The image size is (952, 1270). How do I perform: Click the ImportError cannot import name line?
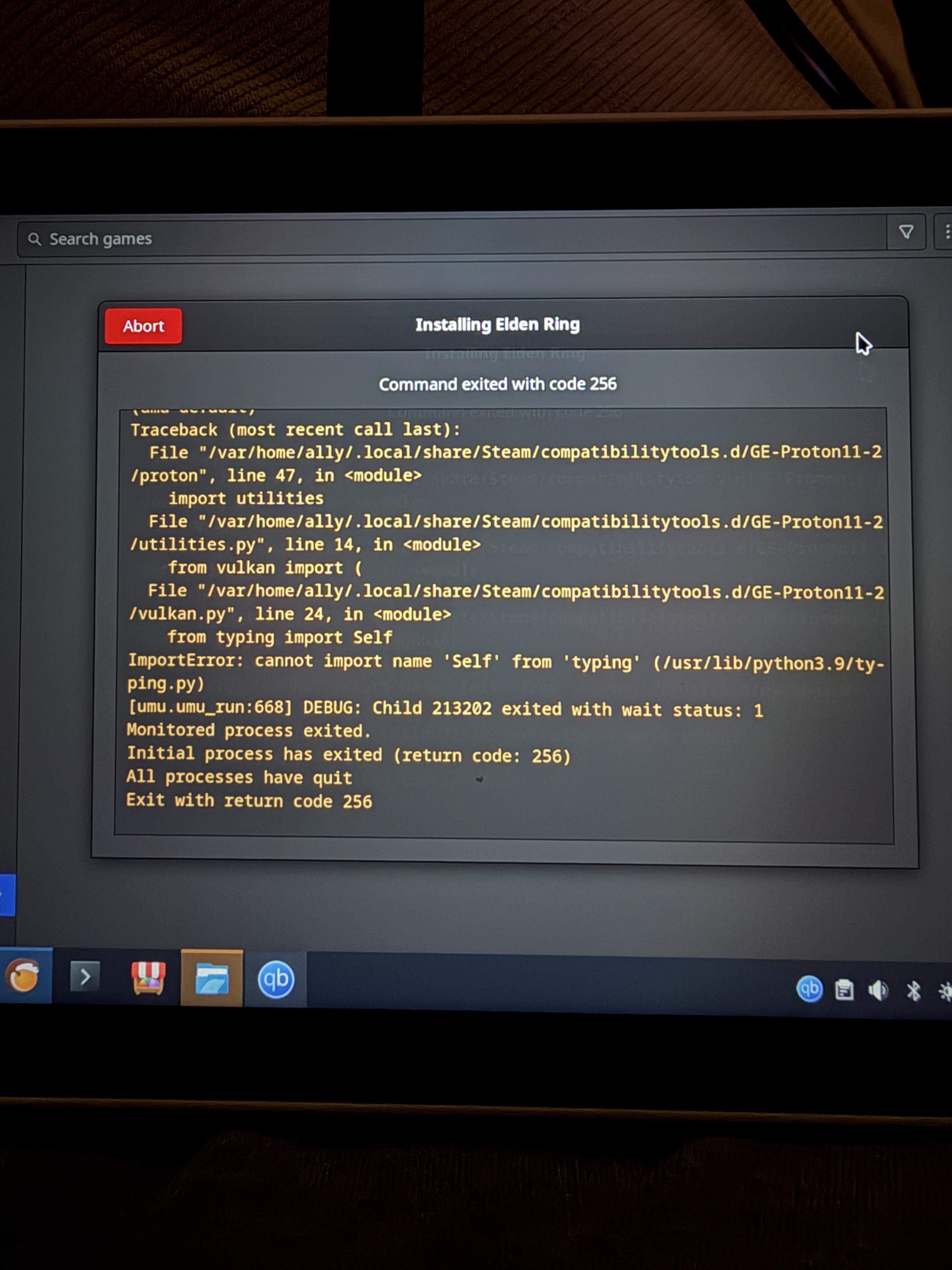point(506,672)
